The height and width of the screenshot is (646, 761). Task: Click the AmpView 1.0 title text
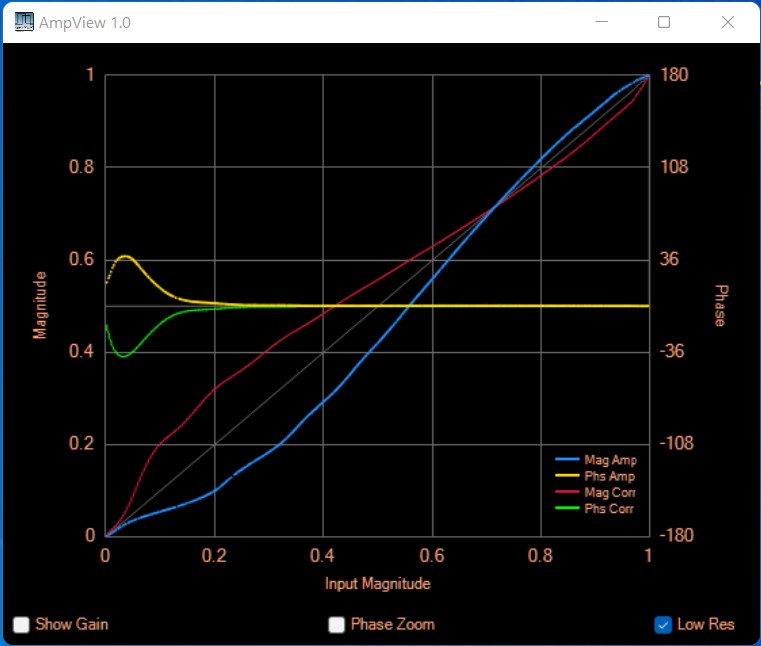pos(84,22)
